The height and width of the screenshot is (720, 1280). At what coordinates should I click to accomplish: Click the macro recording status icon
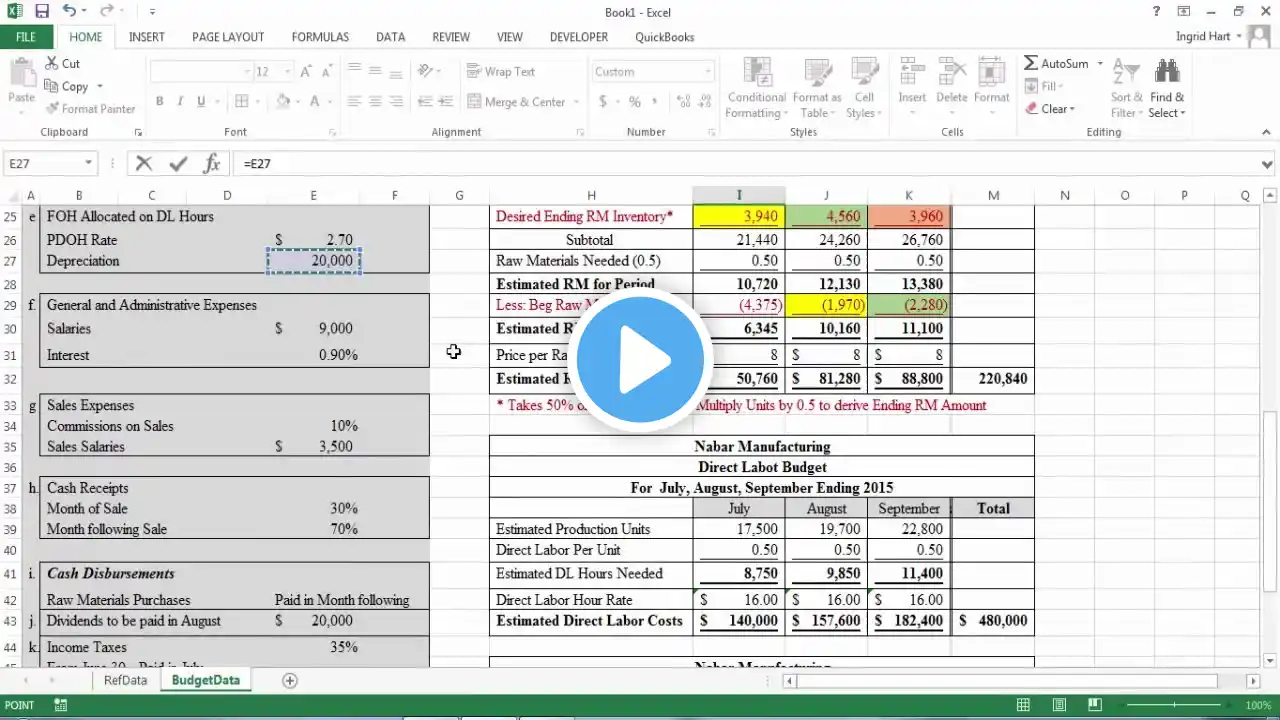point(61,705)
